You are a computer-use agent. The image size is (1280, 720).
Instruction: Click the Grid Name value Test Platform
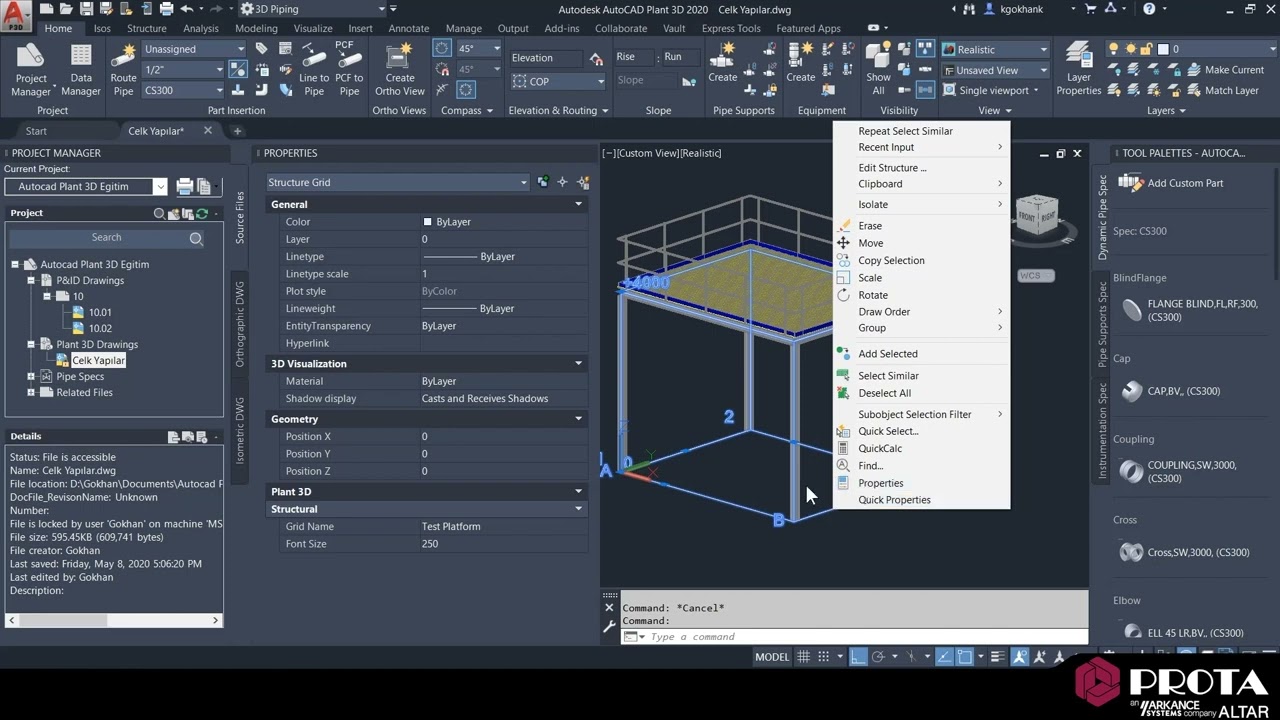451,527
